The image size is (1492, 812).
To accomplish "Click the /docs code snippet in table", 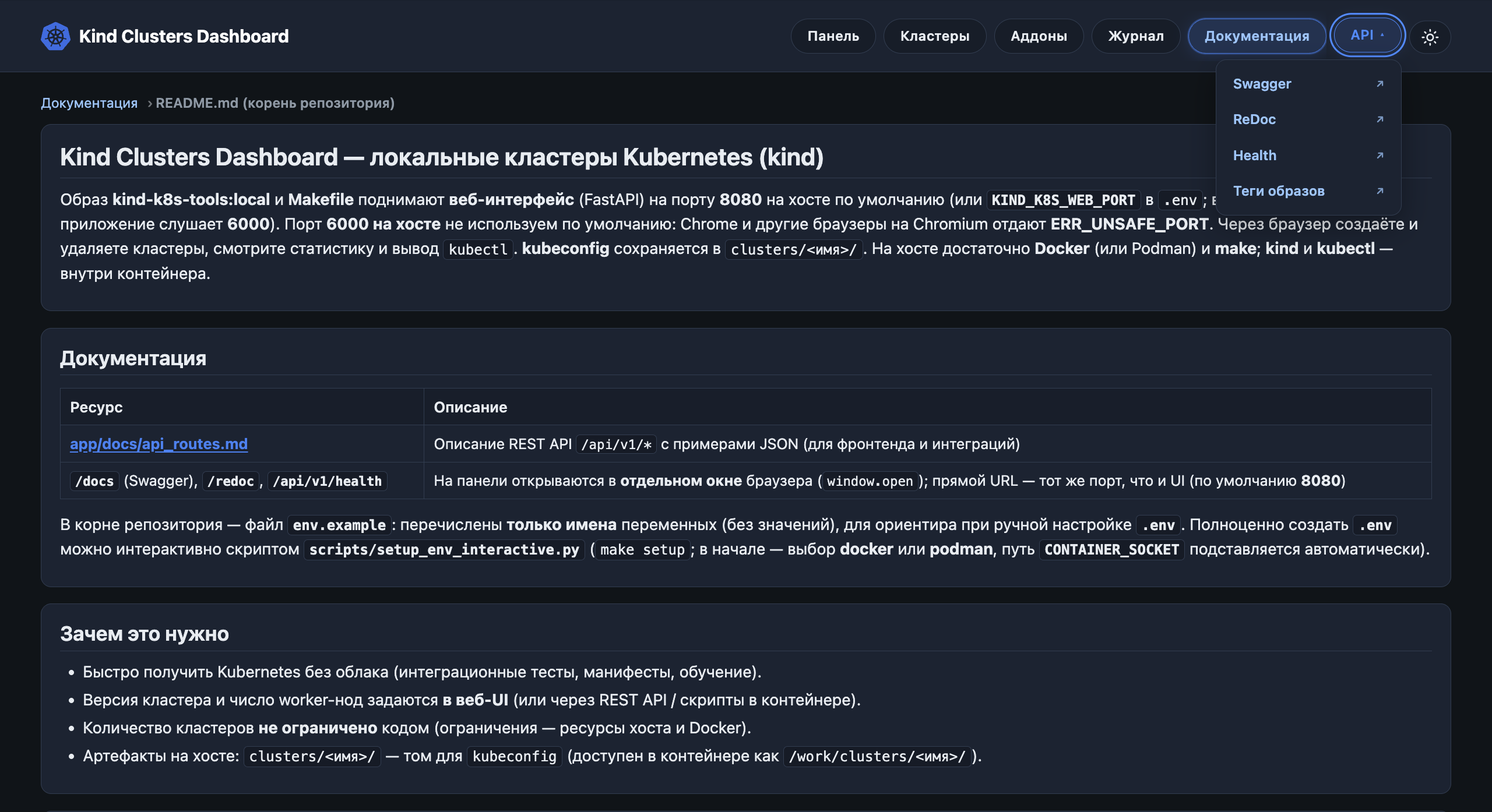I will tap(94, 481).
